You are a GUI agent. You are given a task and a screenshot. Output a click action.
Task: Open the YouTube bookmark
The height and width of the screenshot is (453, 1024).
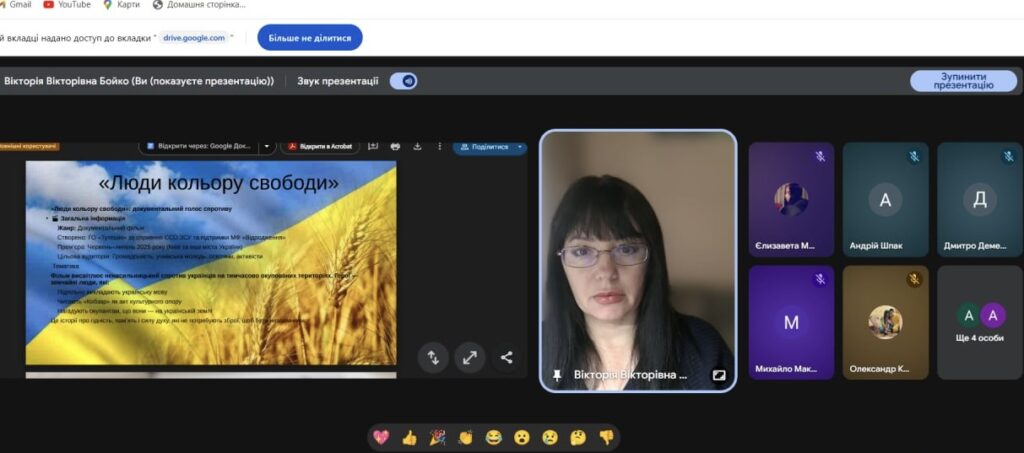(67, 5)
